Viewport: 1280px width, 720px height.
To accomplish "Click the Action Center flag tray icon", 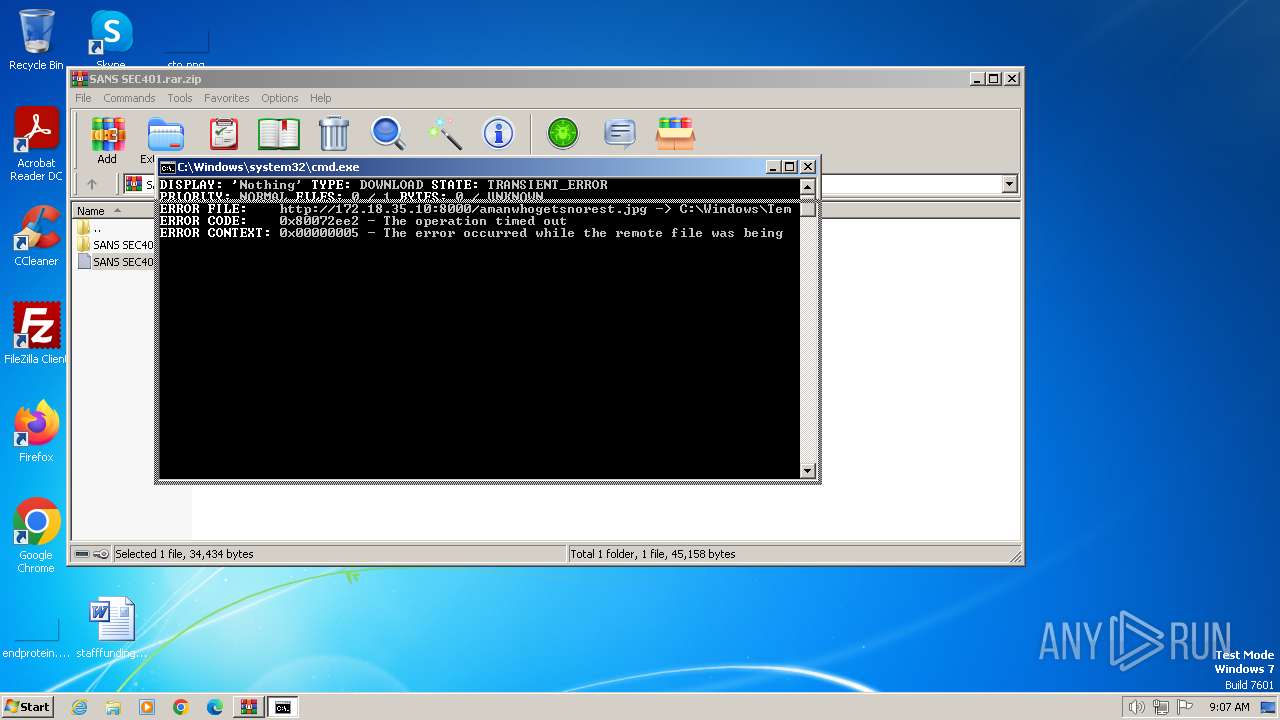I will click(x=1186, y=707).
